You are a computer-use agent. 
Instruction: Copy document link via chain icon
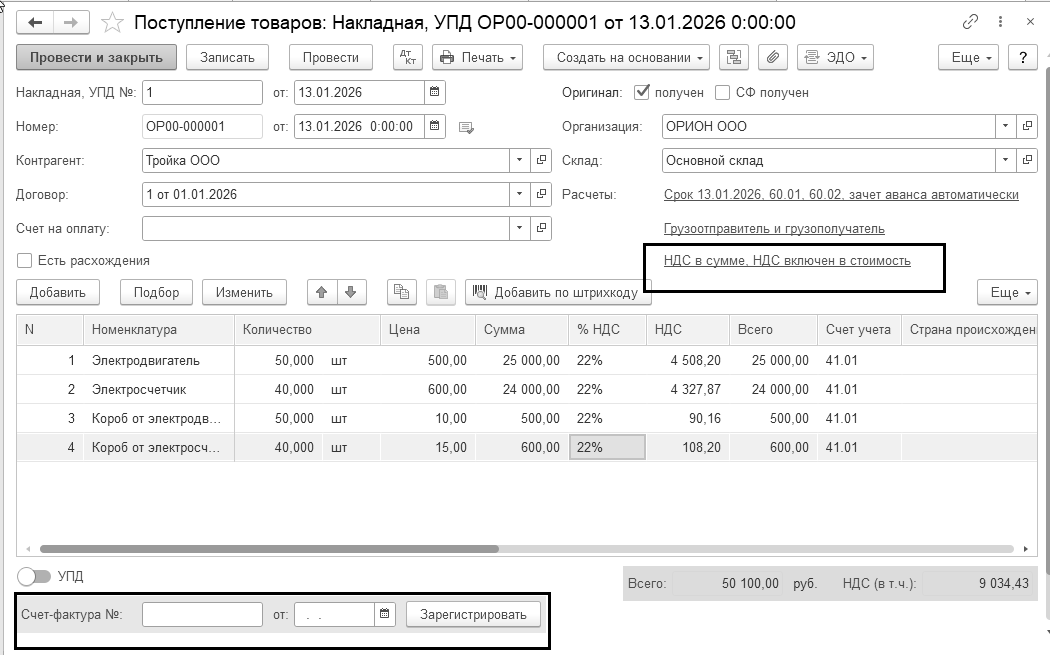coord(970,22)
